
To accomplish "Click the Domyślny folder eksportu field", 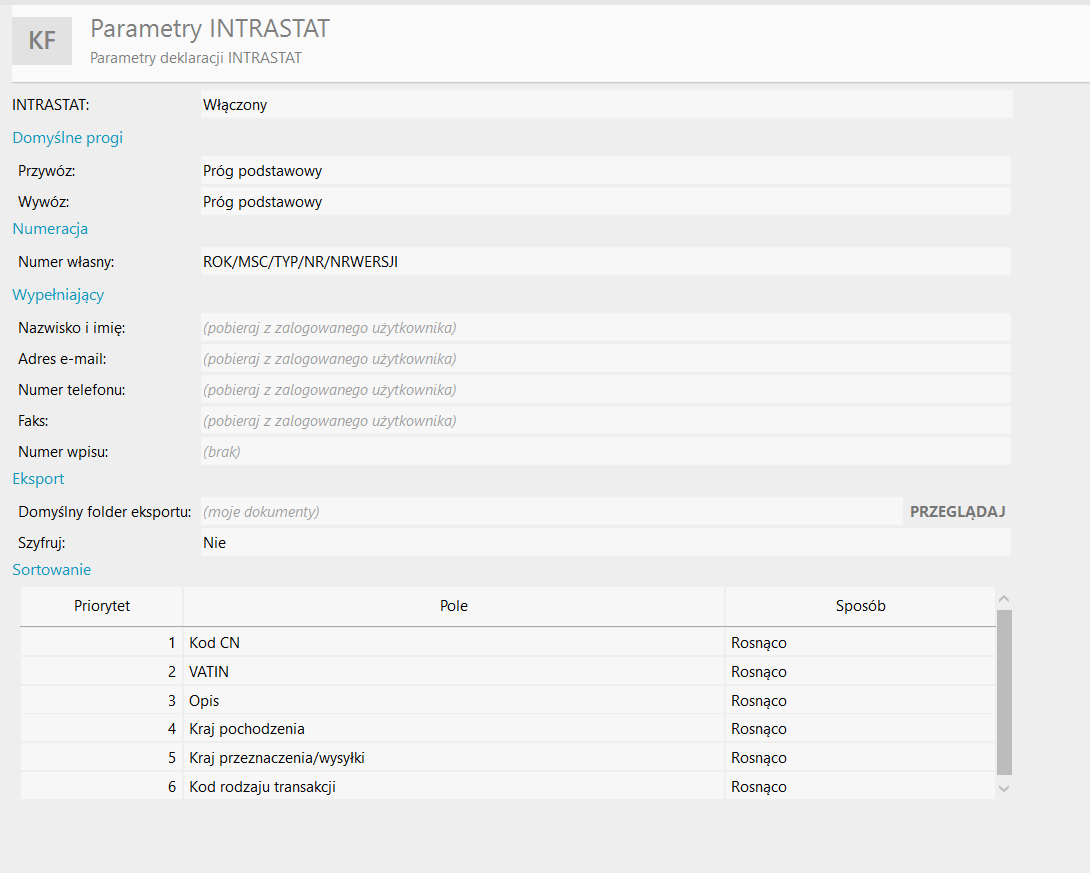I will [x=551, y=512].
